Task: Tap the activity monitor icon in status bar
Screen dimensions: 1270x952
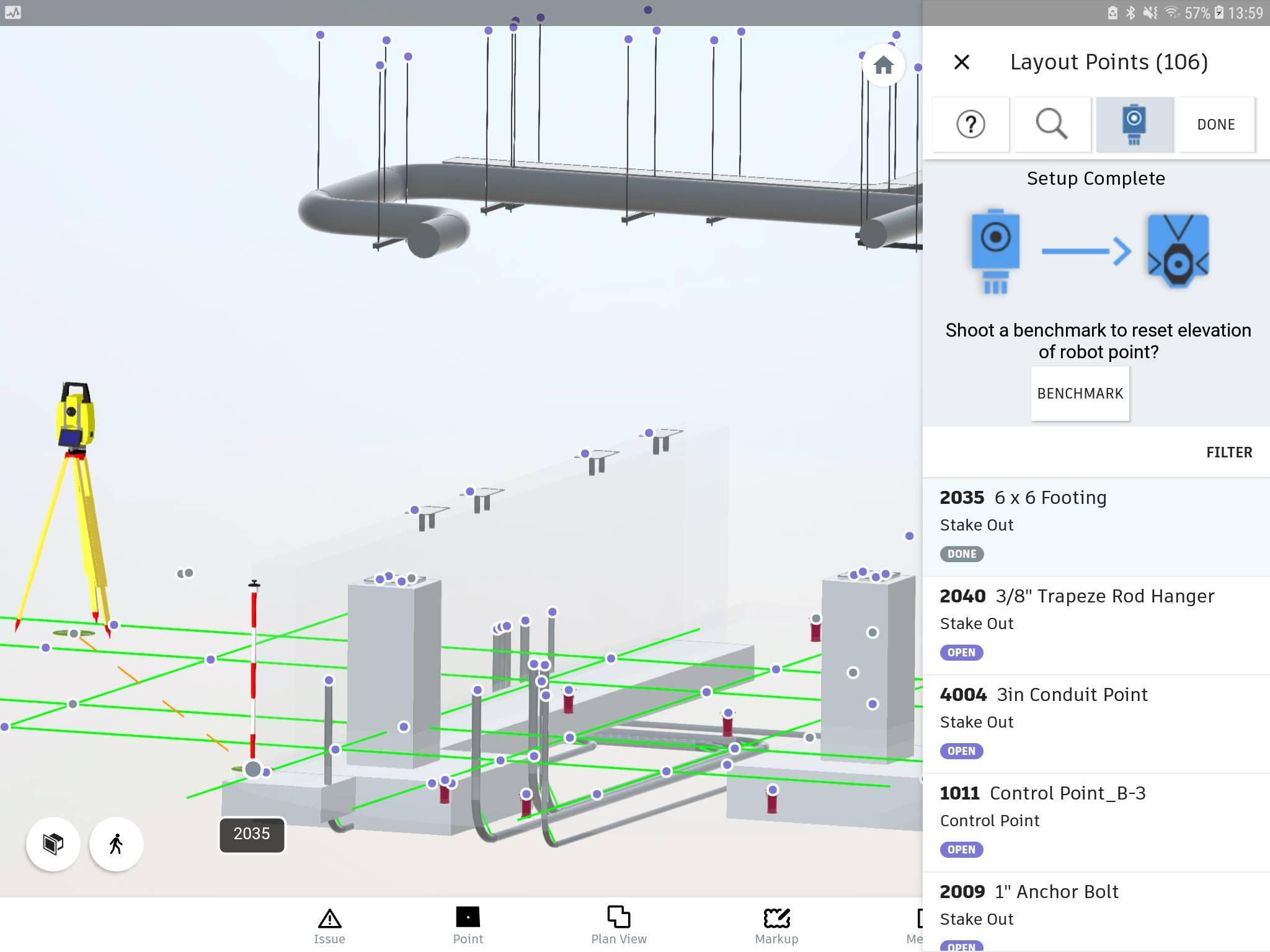Action: (x=13, y=12)
